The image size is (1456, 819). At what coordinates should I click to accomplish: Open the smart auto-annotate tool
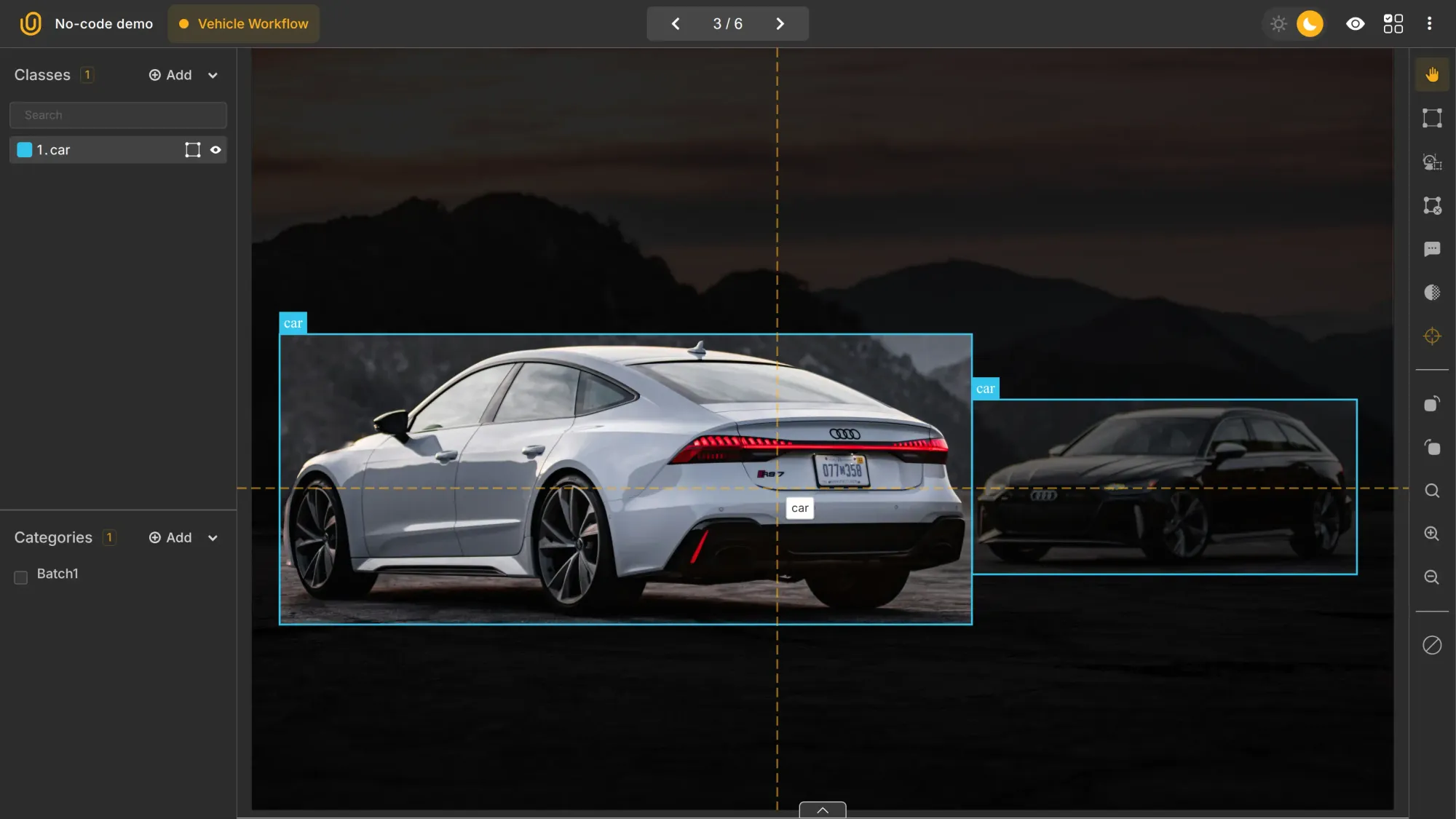pyautogui.click(x=1432, y=162)
